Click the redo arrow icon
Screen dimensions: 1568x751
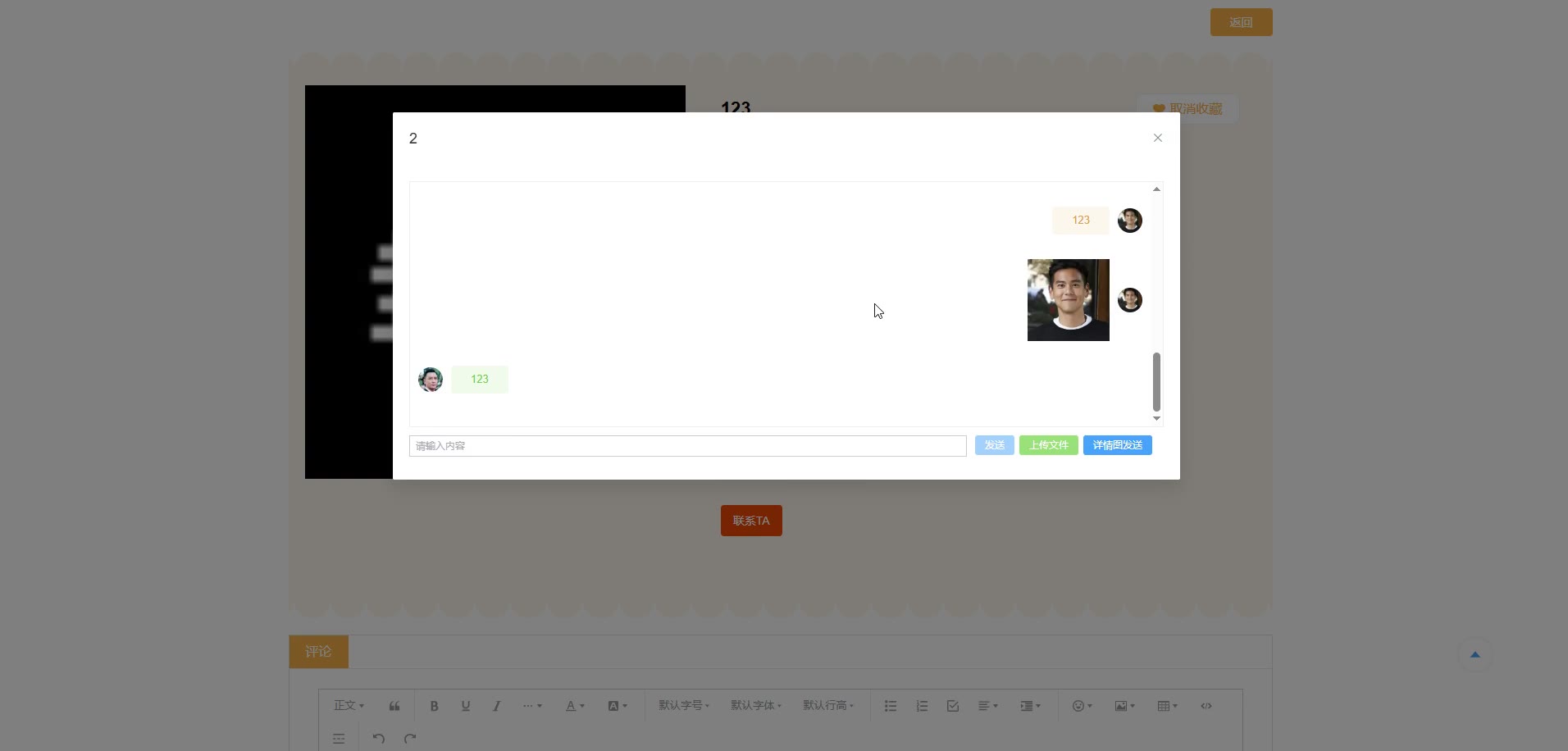click(x=410, y=738)
